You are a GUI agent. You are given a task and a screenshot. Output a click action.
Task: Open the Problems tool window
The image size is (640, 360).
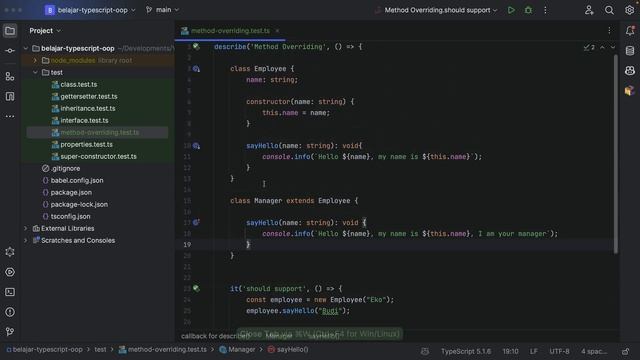10,312
